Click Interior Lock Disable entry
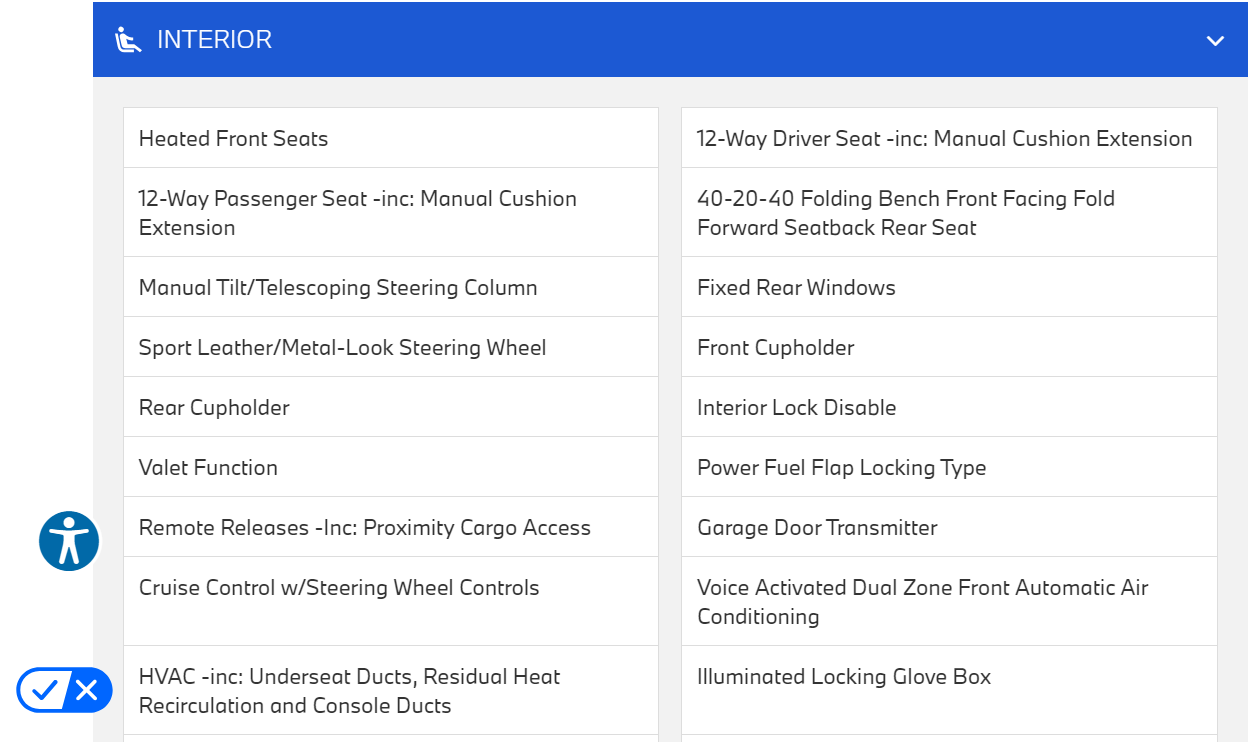 point(796,408)
